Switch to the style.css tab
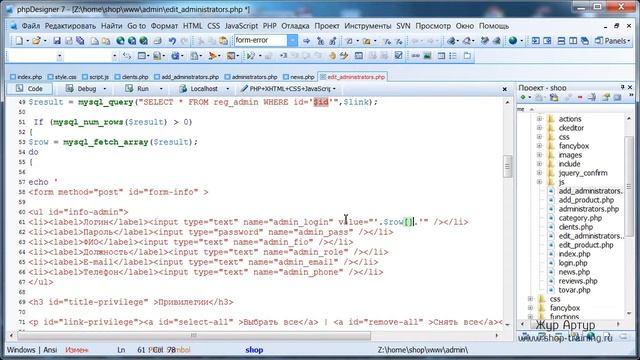Screen dimensions: 640x360 coord(62,77)
